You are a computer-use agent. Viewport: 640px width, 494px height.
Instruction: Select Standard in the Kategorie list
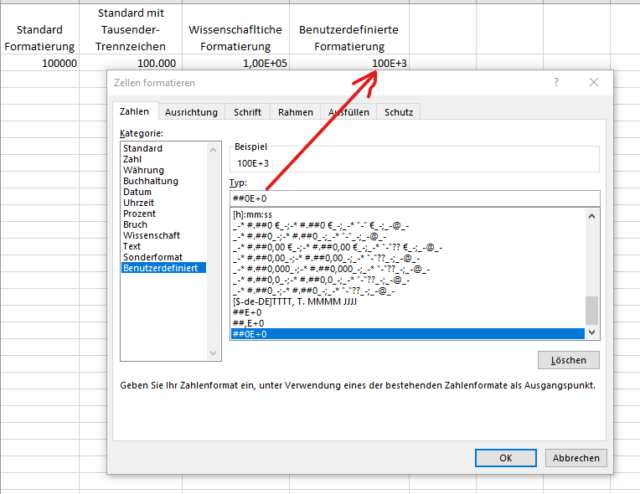coord(163,148)
